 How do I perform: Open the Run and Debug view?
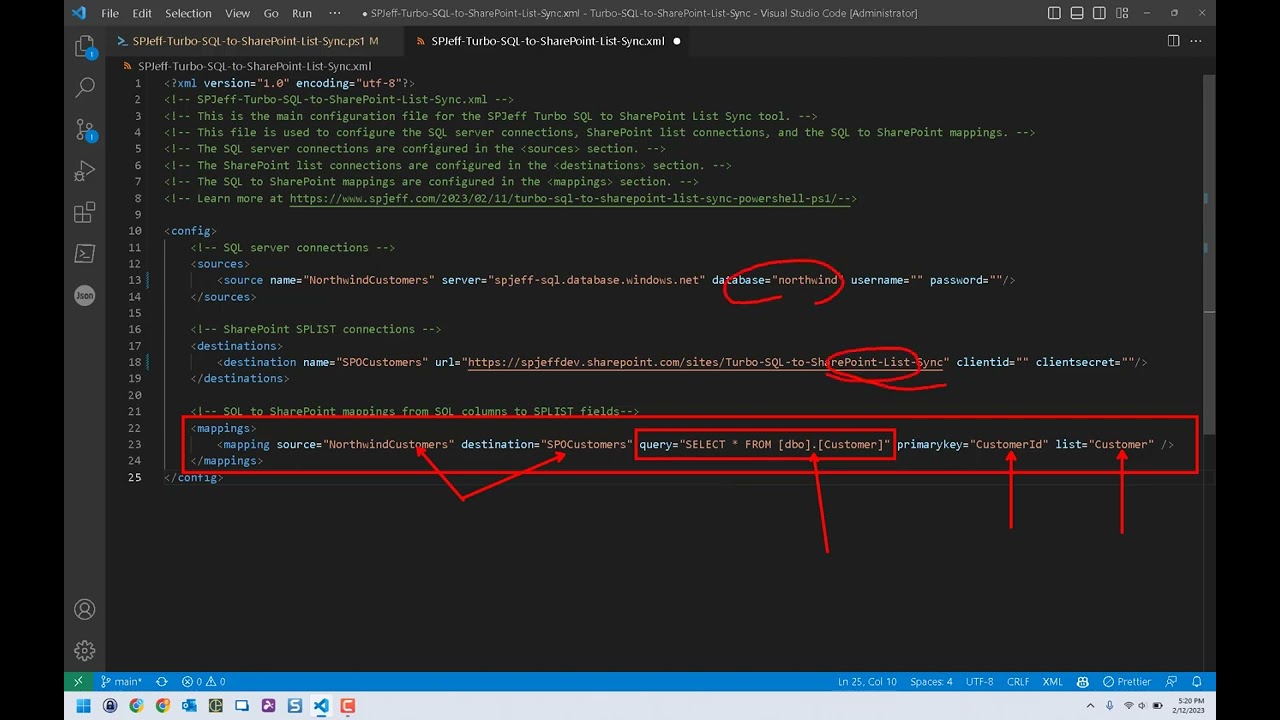point(85,171)
